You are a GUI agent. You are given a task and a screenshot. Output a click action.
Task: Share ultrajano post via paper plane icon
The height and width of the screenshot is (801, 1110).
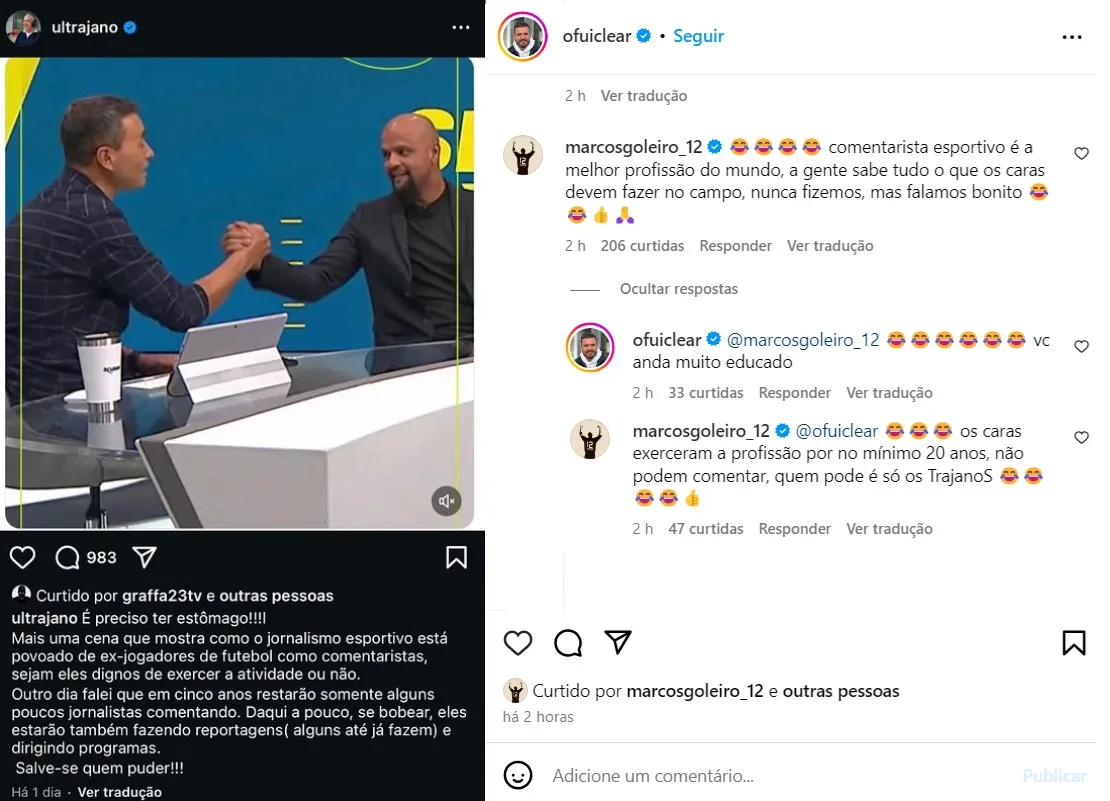(x=144, y=558)
